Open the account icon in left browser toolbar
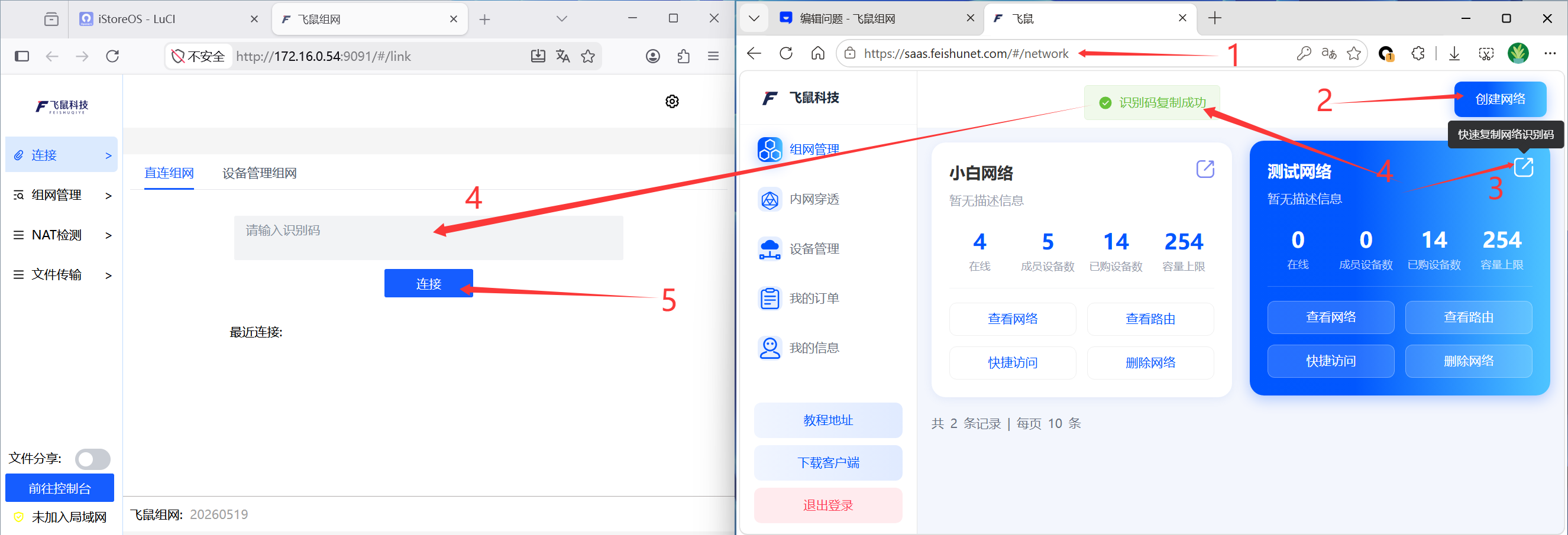 [653, 56]
